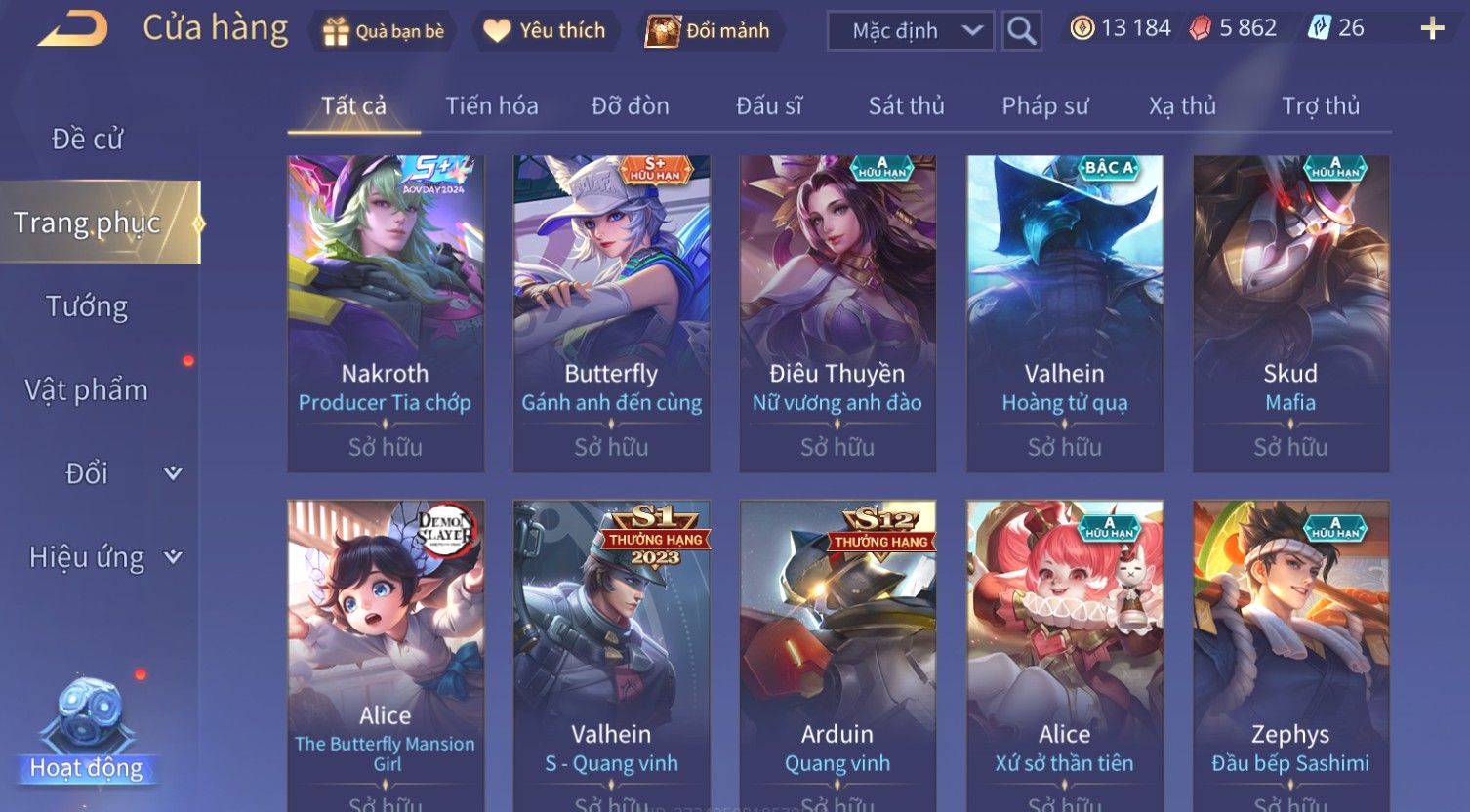Switch to the Pháp sư tab
The height and width of the screenshot is (812, 1470).
(1044, 105)
